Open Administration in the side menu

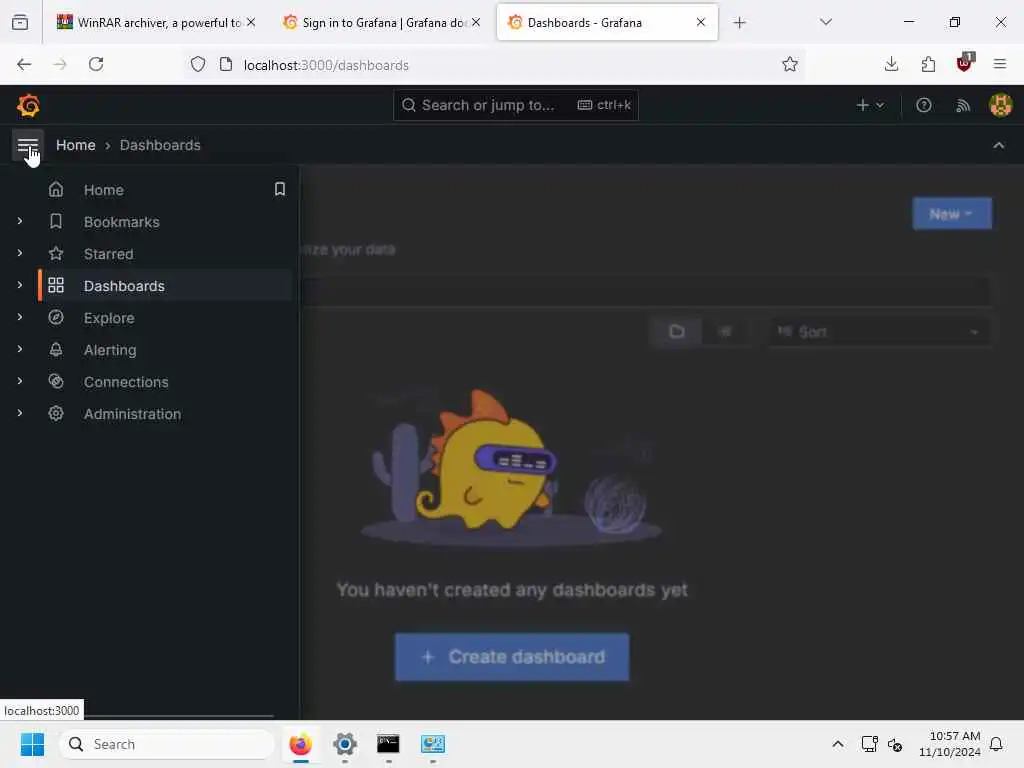pyautogui.click(x=133, y=414)
